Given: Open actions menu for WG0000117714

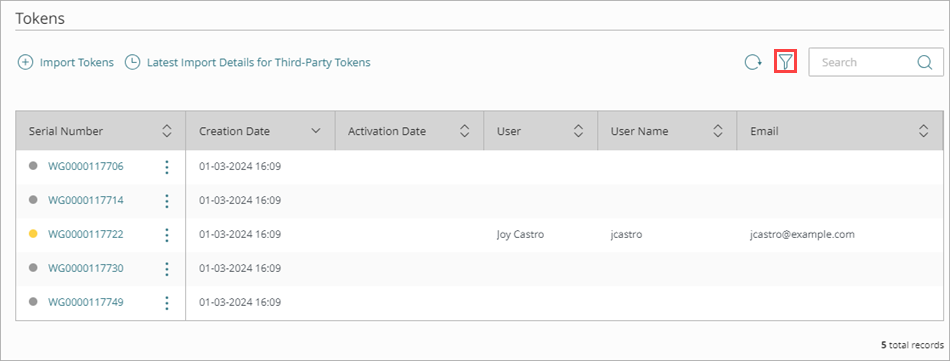Looking at the screenshot, I should (x=167, y=200).
